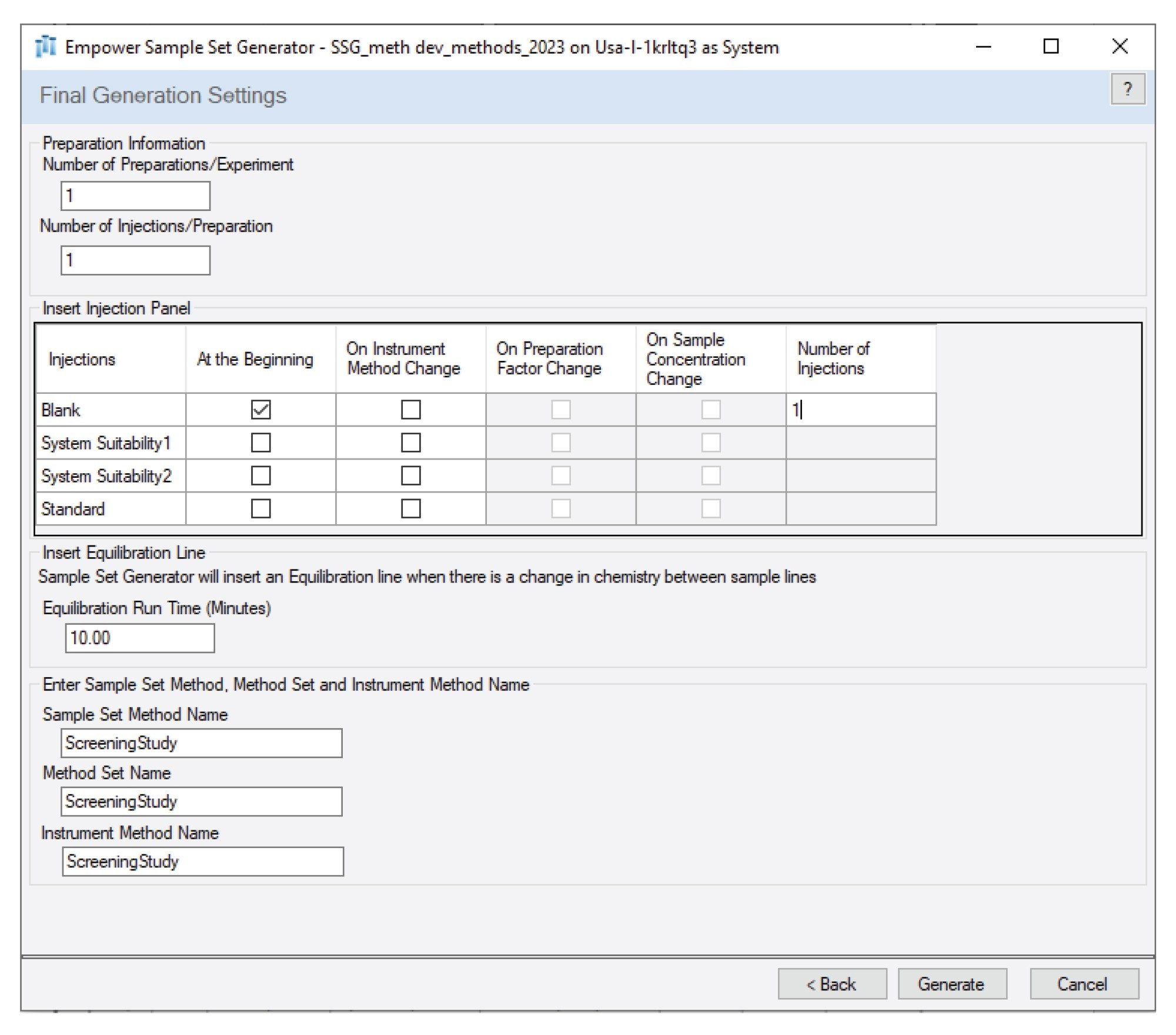Tick Standard On Instrument Method Change checkbox
The height and width of the screenshot is (1035, 1176).
[x=410, y=508]
